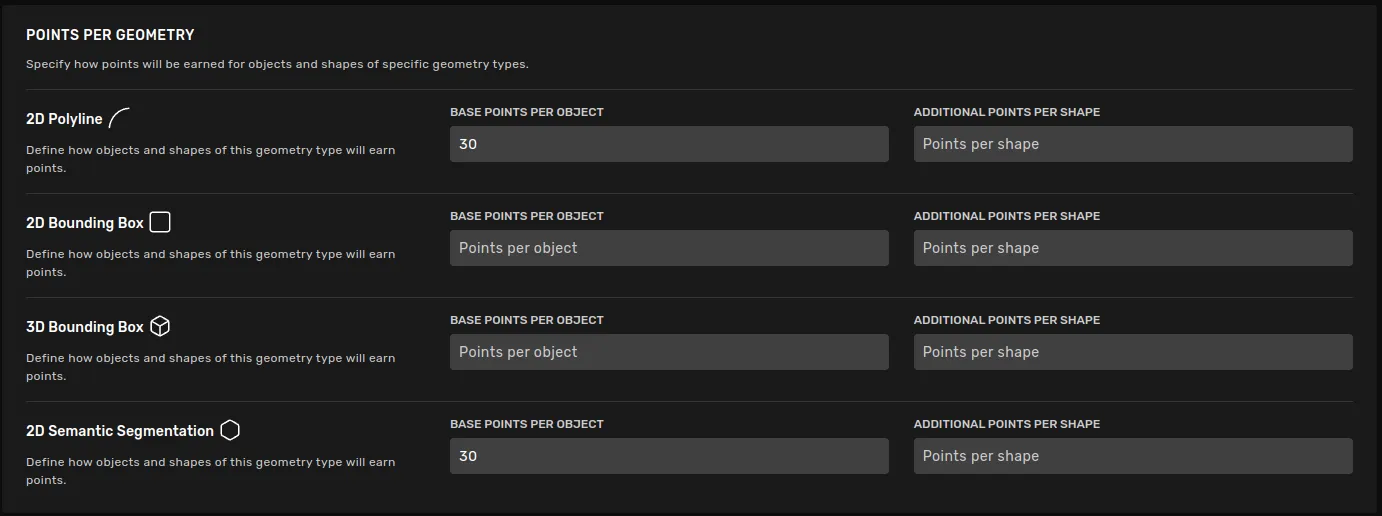The width and height of the screenshot is (1382, 516).
Task: Click the 3D Bounding Box label
Action: pos(85,327)
